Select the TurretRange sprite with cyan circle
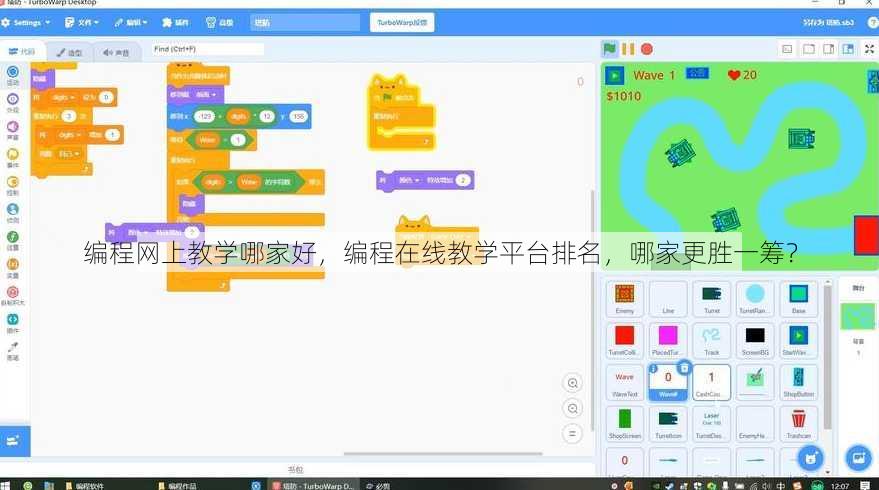The height and width of the screenshot is (490, 879). (x=755, y=299)
